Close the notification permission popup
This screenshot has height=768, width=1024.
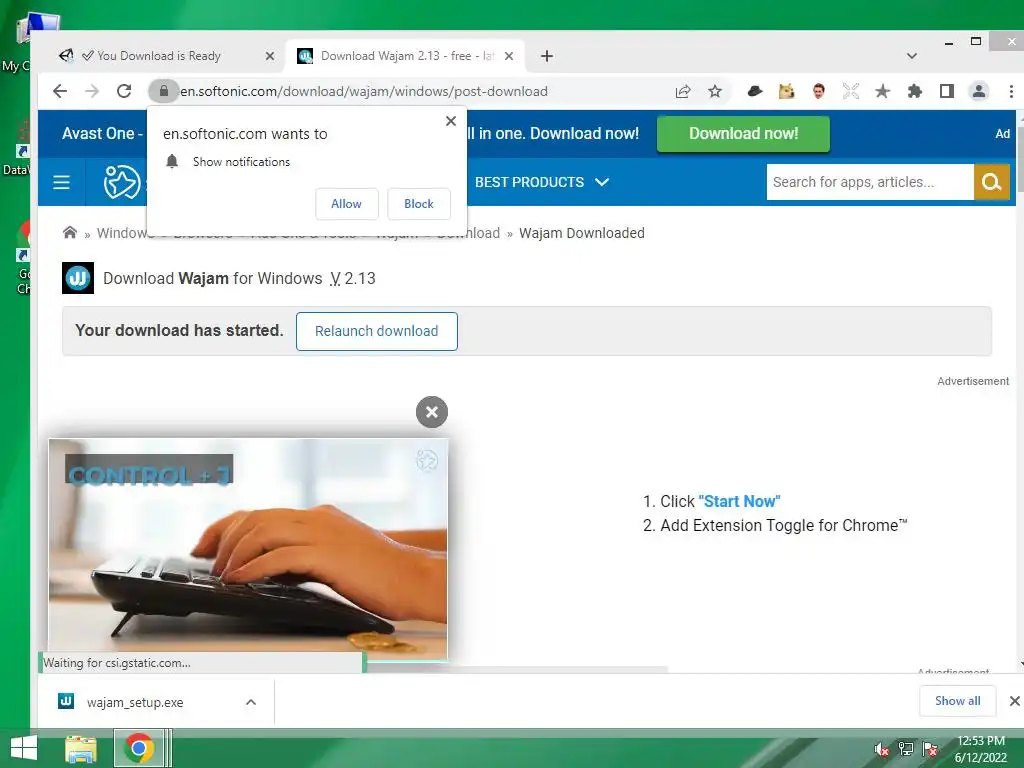(451, 121)
